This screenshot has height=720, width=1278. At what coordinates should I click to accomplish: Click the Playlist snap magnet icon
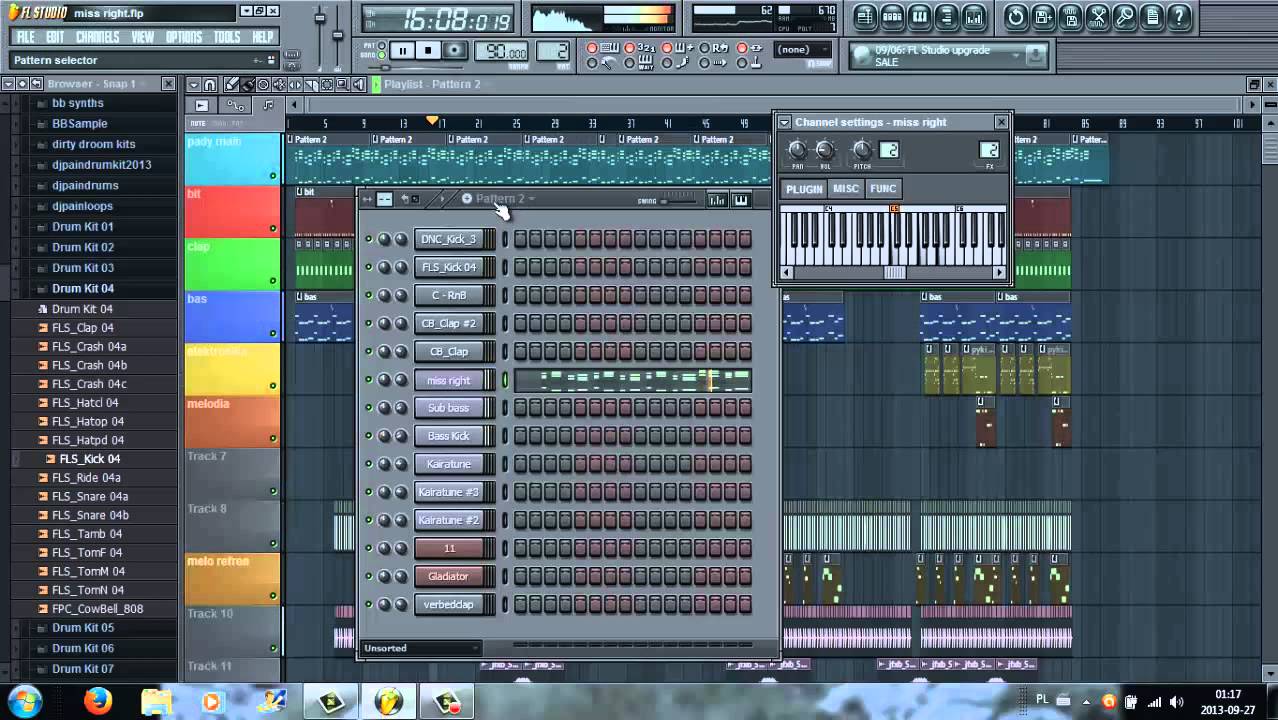[210, 85]
